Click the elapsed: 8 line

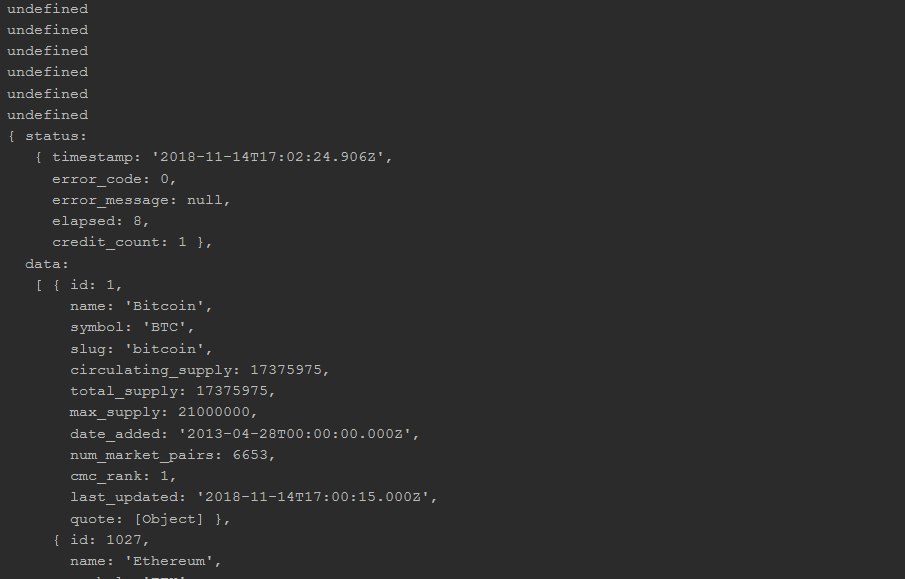101,220
